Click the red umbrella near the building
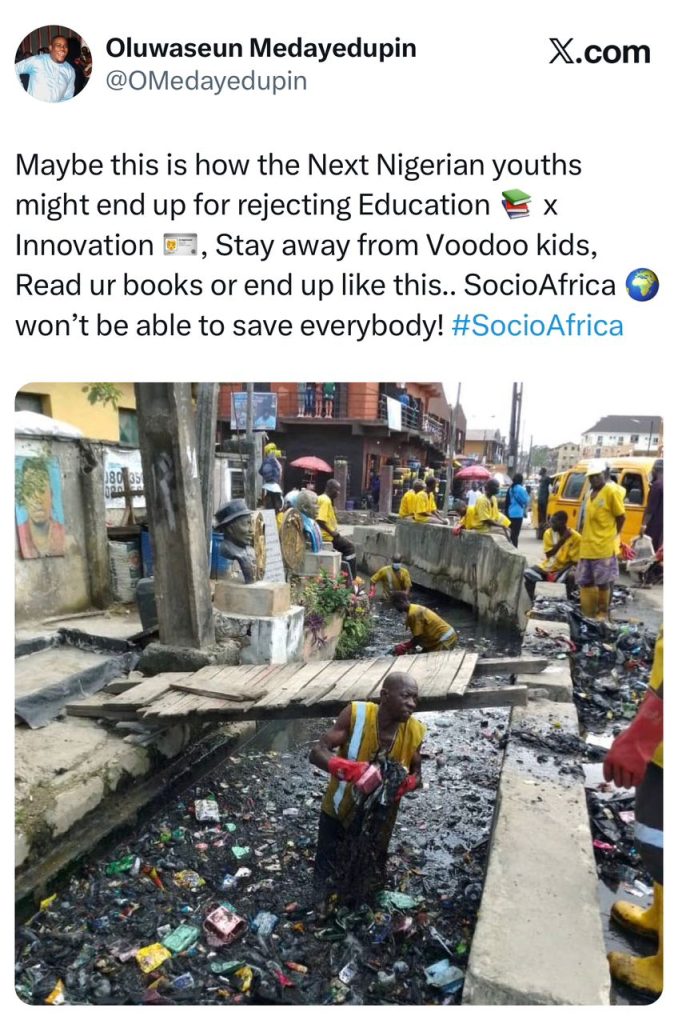The image size is (678, 1024). (311, 464)
